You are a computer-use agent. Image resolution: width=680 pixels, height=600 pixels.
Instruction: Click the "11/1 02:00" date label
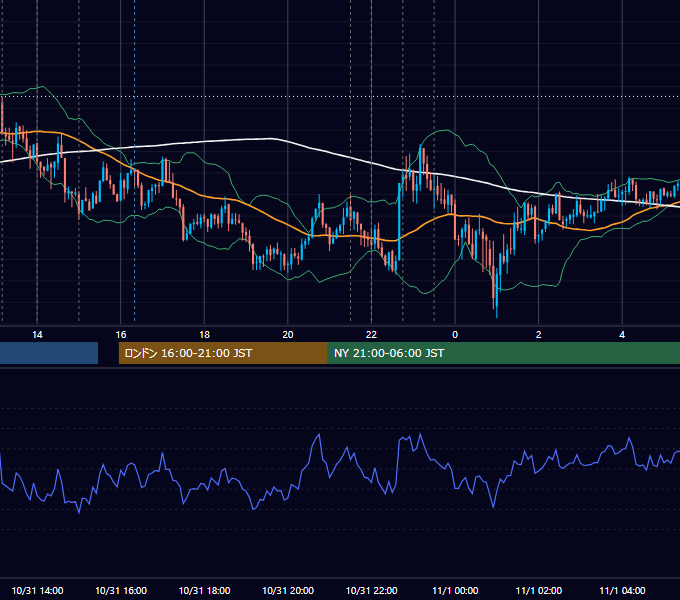539,590
